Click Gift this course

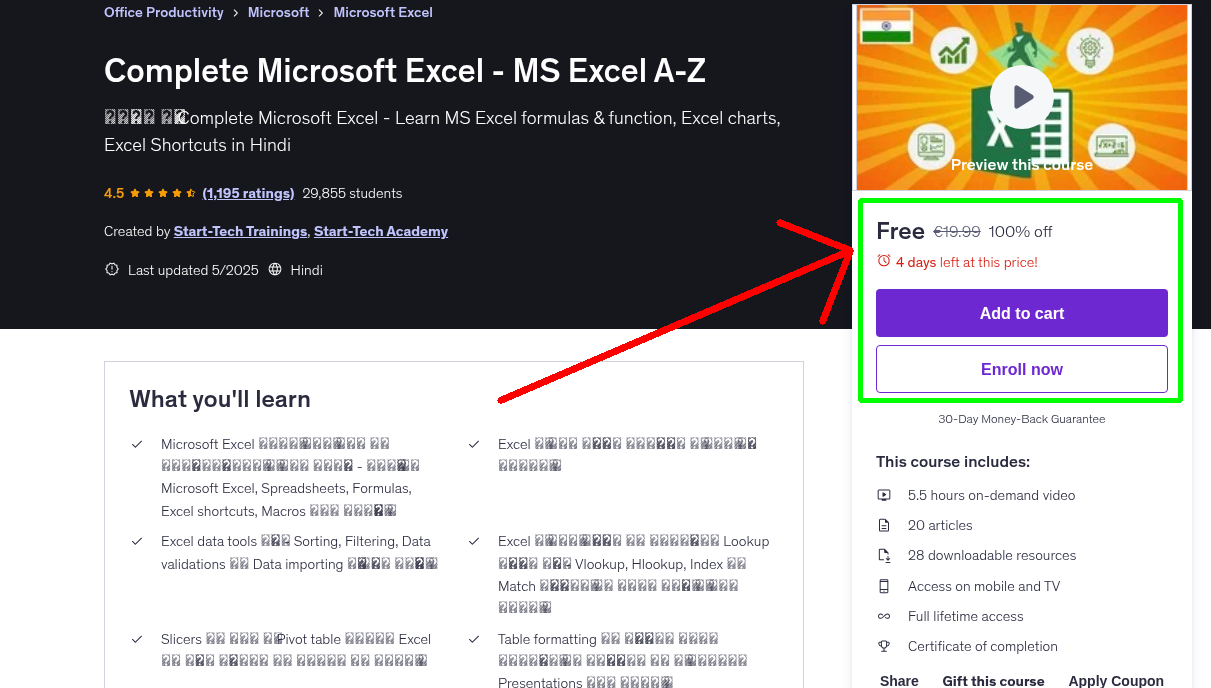[993, 680]
